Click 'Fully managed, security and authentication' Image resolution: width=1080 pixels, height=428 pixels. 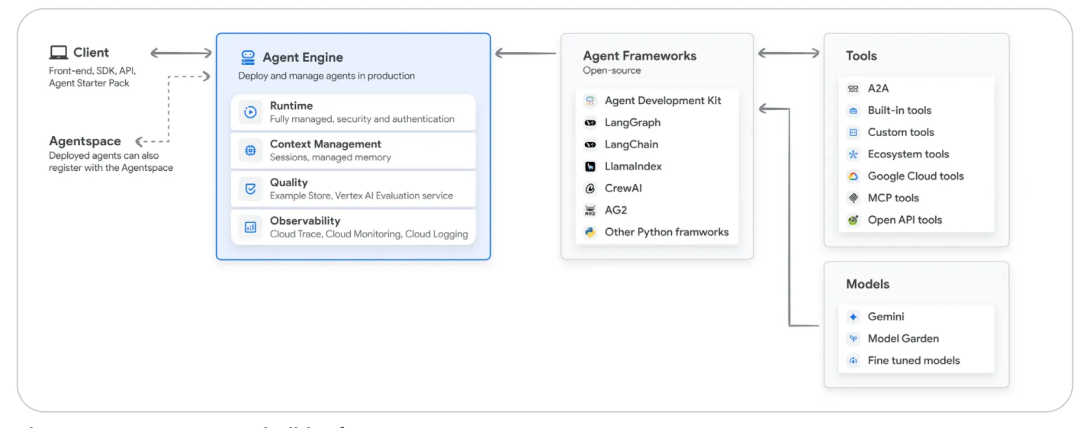[x=362, y=119]
